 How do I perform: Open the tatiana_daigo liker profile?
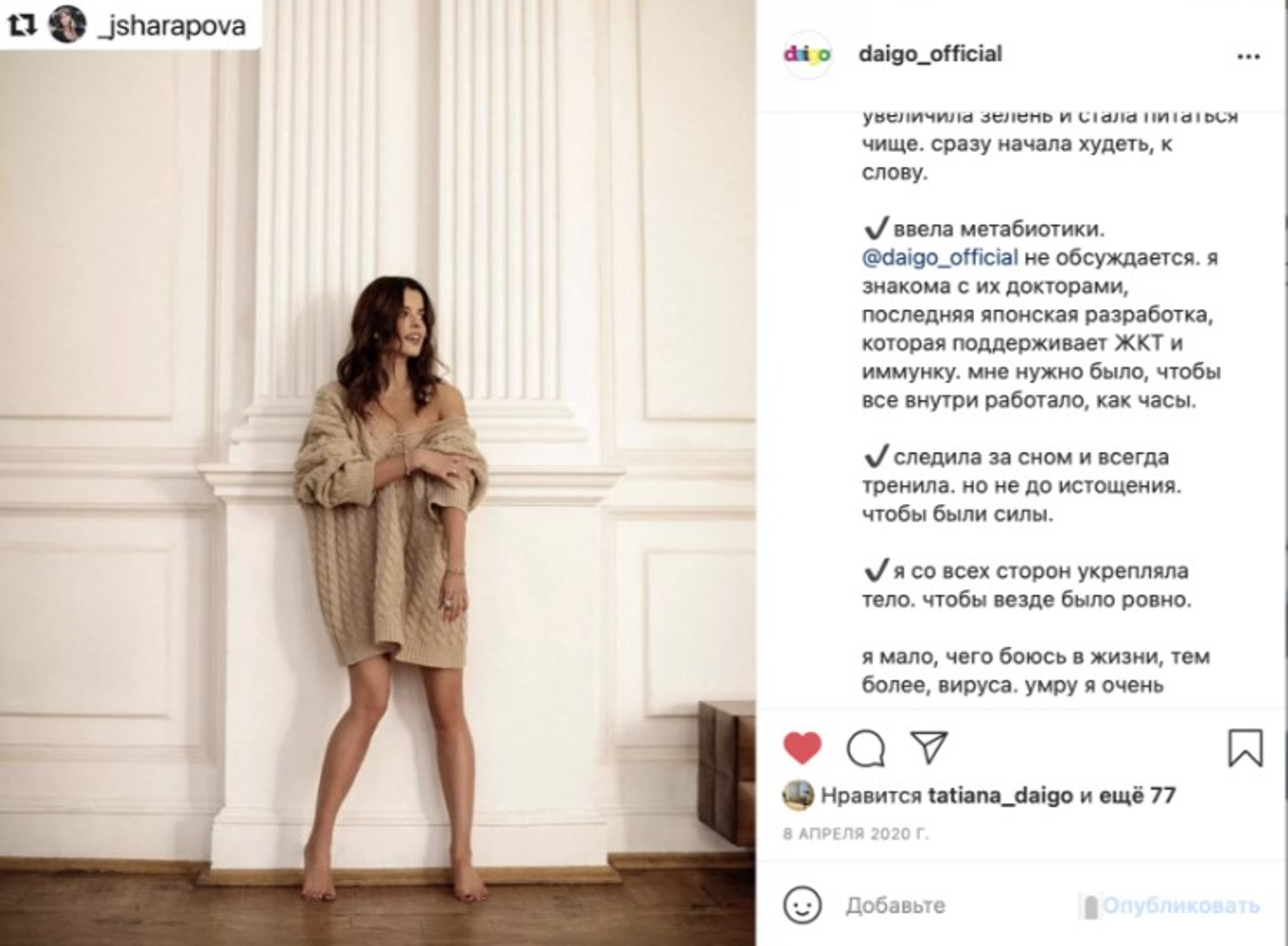coord(1000,796)
